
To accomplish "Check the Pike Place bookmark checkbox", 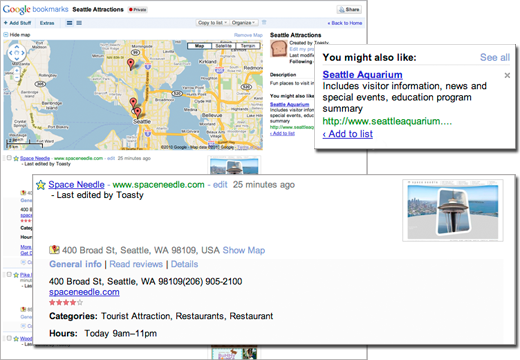I will point(9,274).
